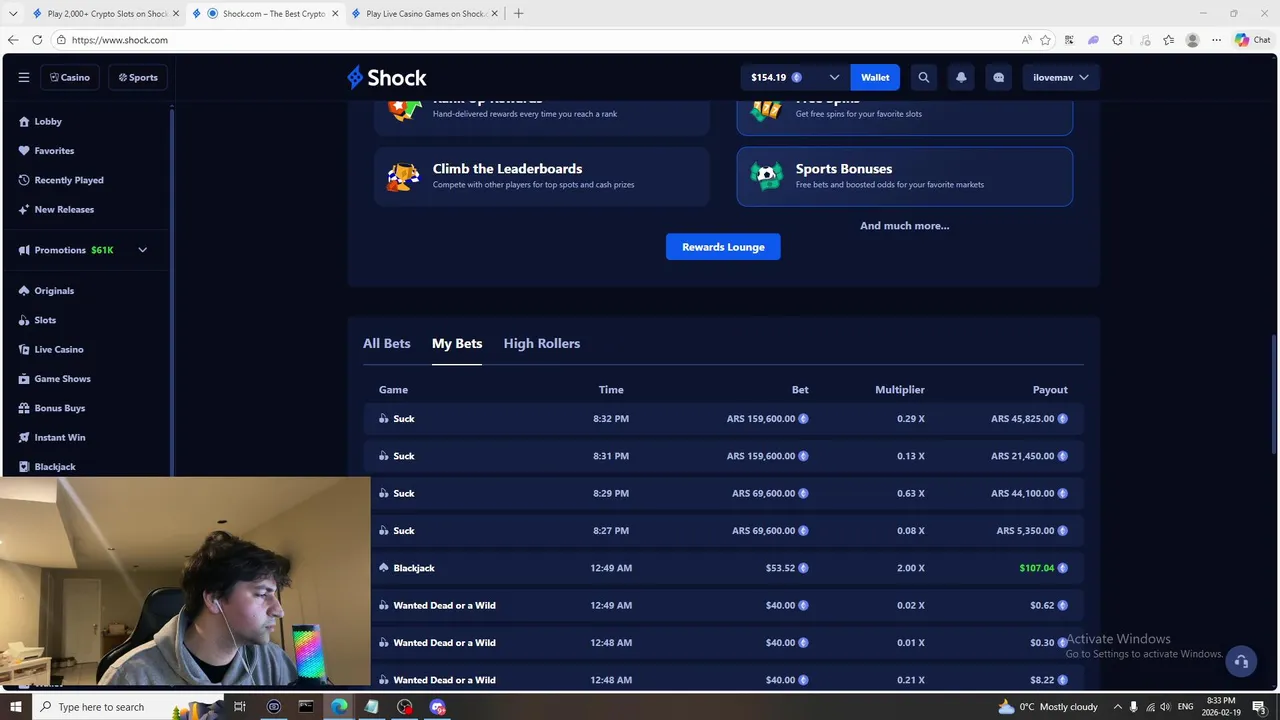Viewport: 1280px width, 720px height.
Task: Open the support headset floating button
Action: click(x=1241, y=661)
